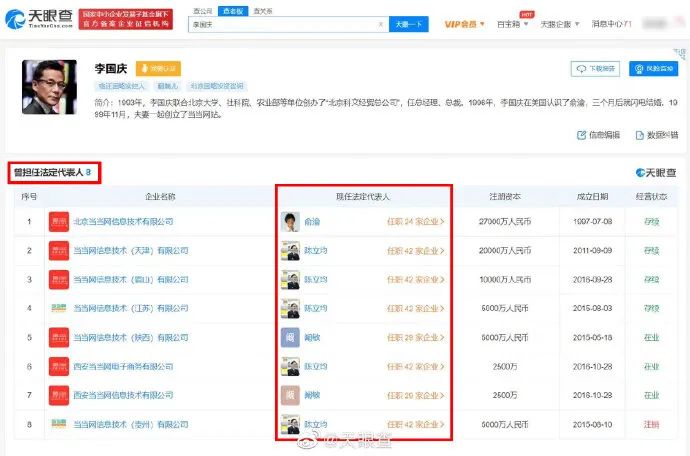Expand 任职 42 家企业 in the 西安当当网电子商务 row
Screen dimensions: 690x456
click(x=415, y=367)
